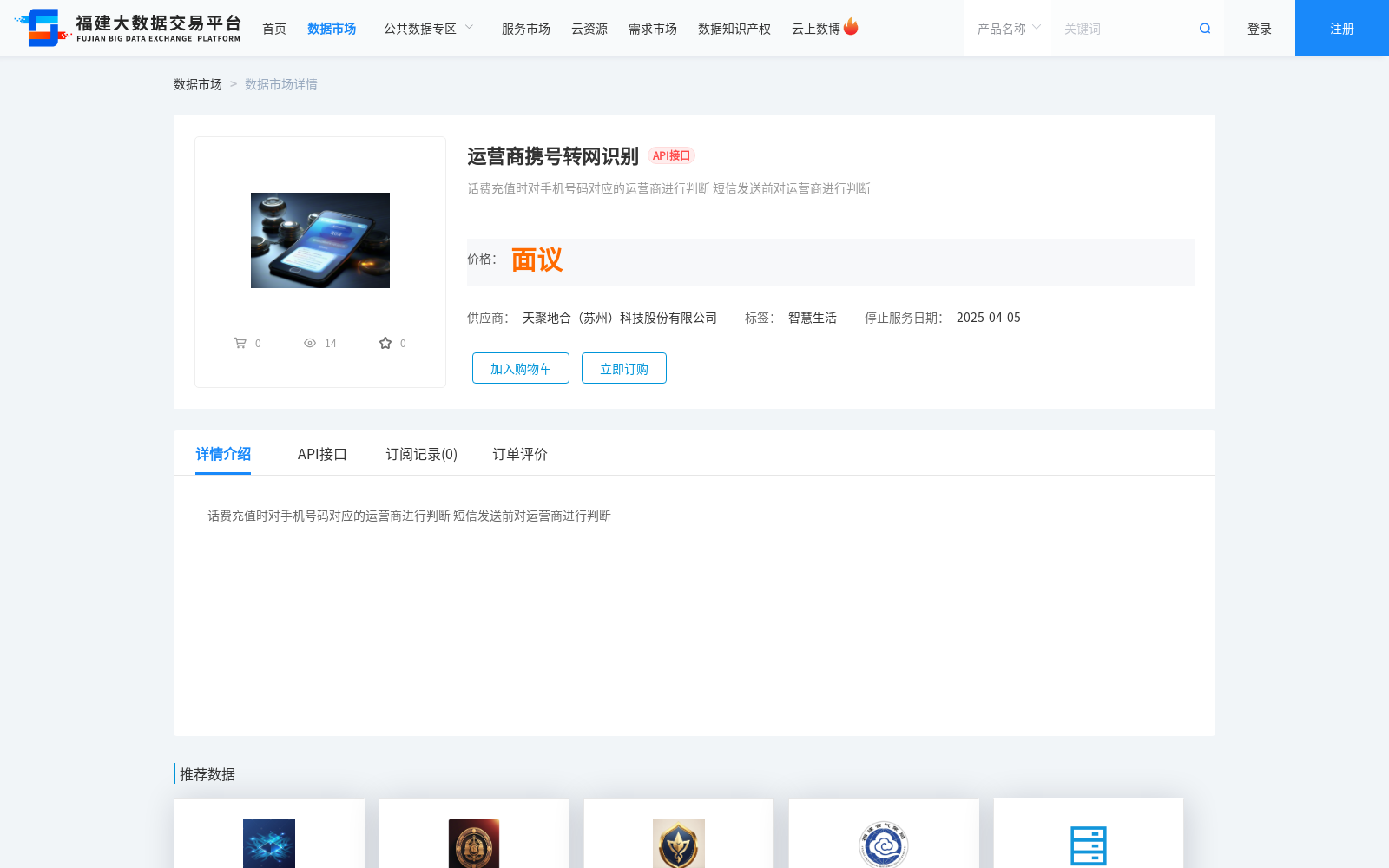Open the recommended card with blue server icon

point(1089,833)
